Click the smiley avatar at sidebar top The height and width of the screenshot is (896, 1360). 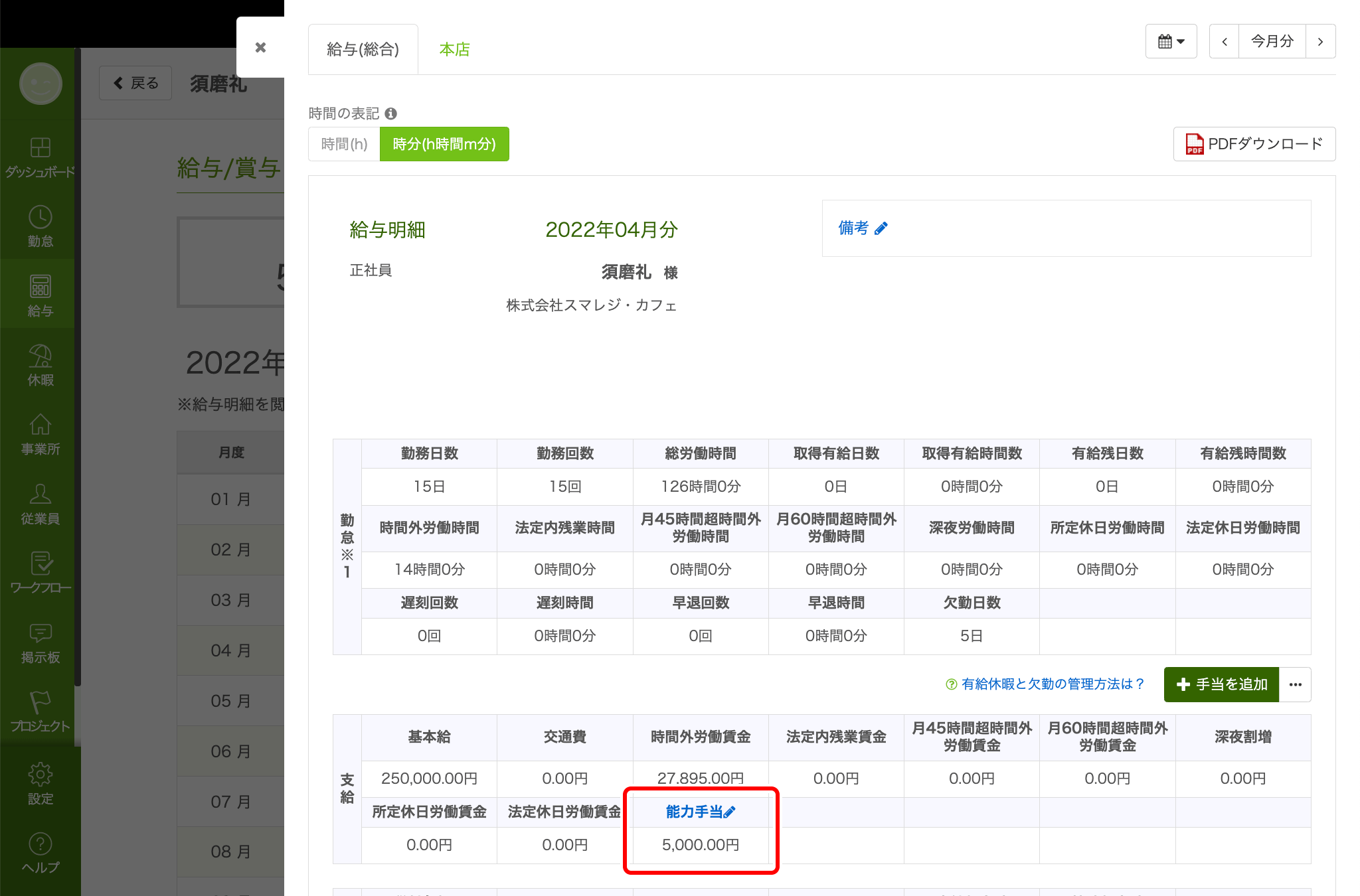(41, 84)
